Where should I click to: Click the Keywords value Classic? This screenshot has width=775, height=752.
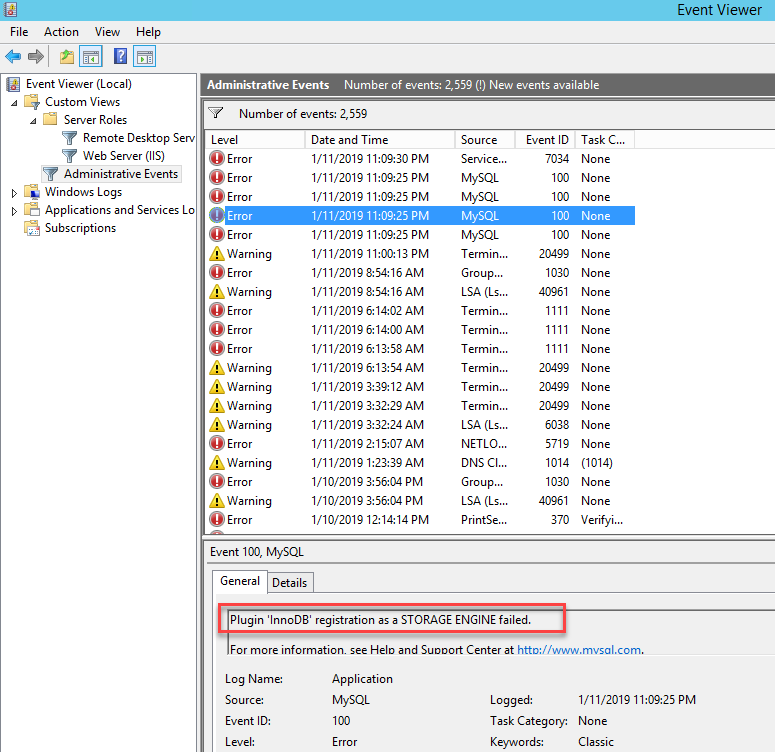596,742
